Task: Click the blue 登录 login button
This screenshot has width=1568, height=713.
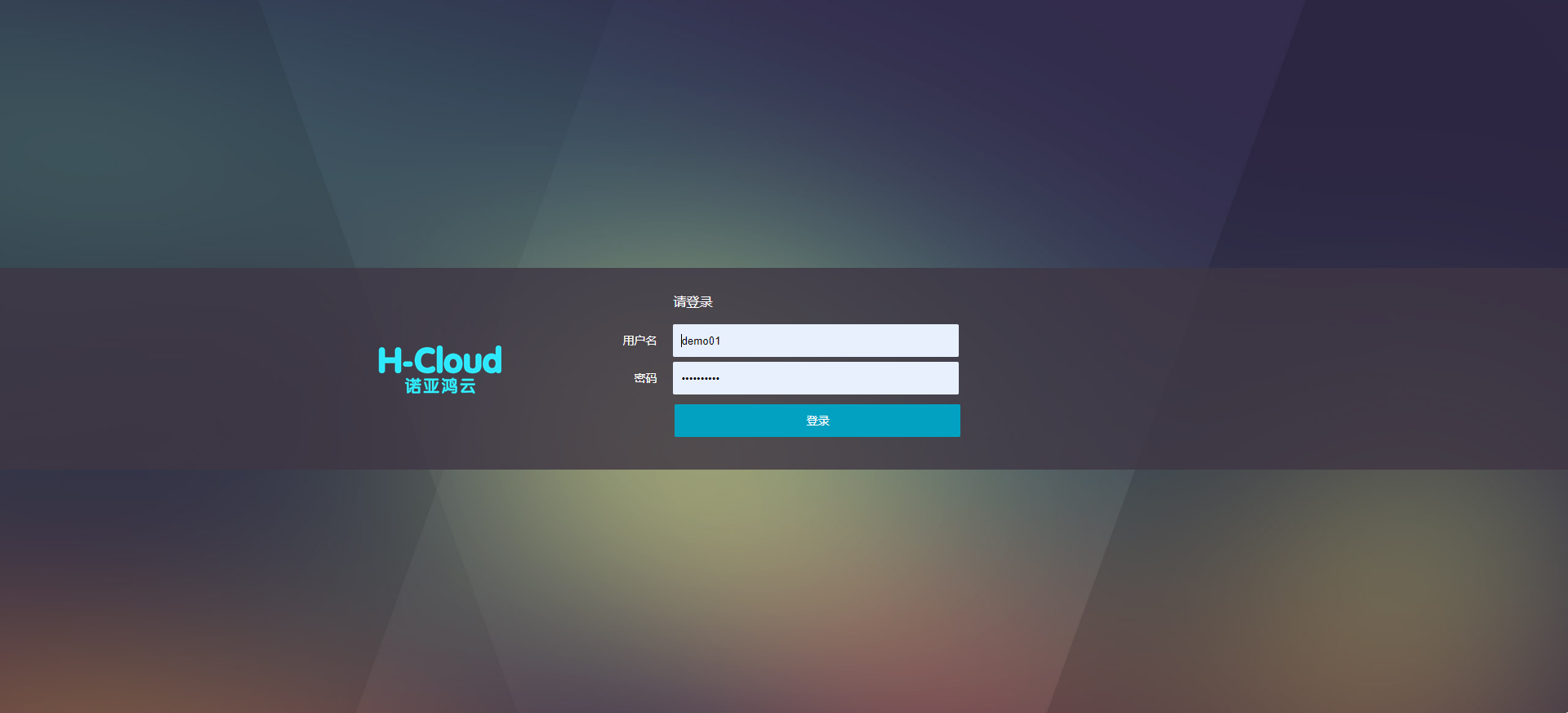Action: 817,421
